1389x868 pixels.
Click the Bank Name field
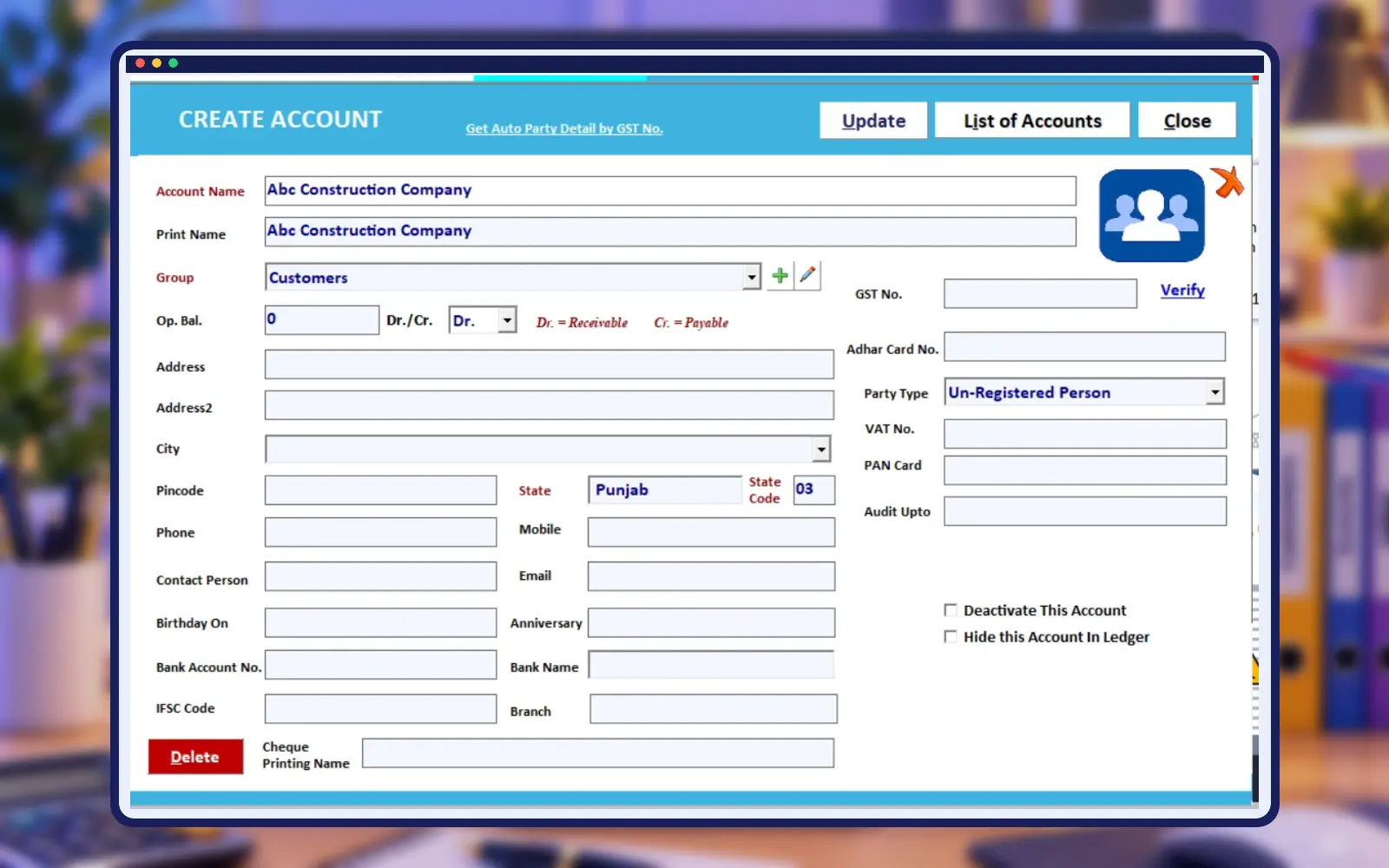(711, 665)
